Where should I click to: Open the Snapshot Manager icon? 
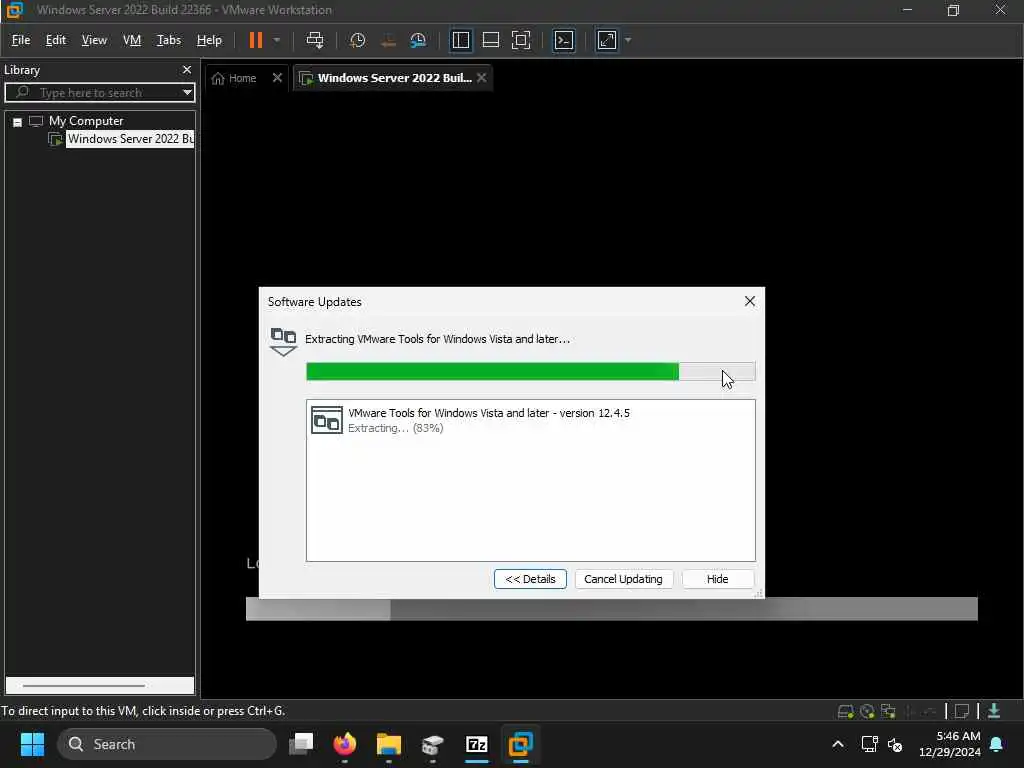(x=418, y=40)
